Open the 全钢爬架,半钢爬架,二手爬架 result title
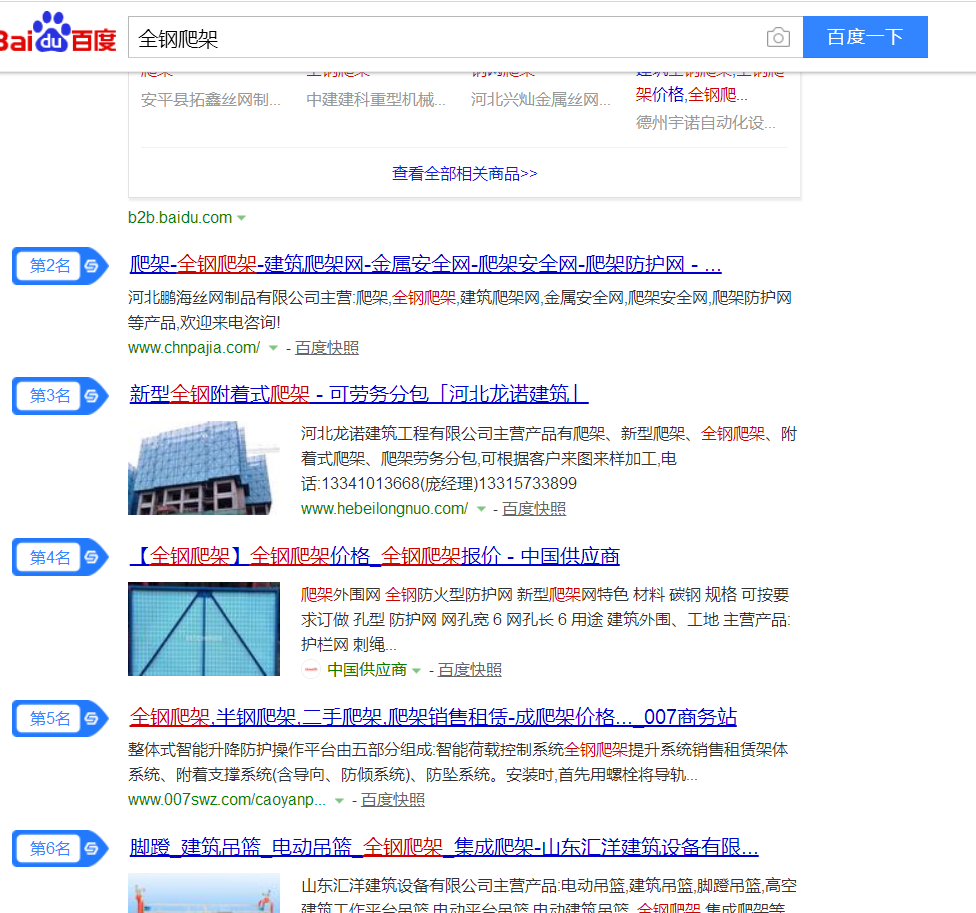 coord(433,717)
